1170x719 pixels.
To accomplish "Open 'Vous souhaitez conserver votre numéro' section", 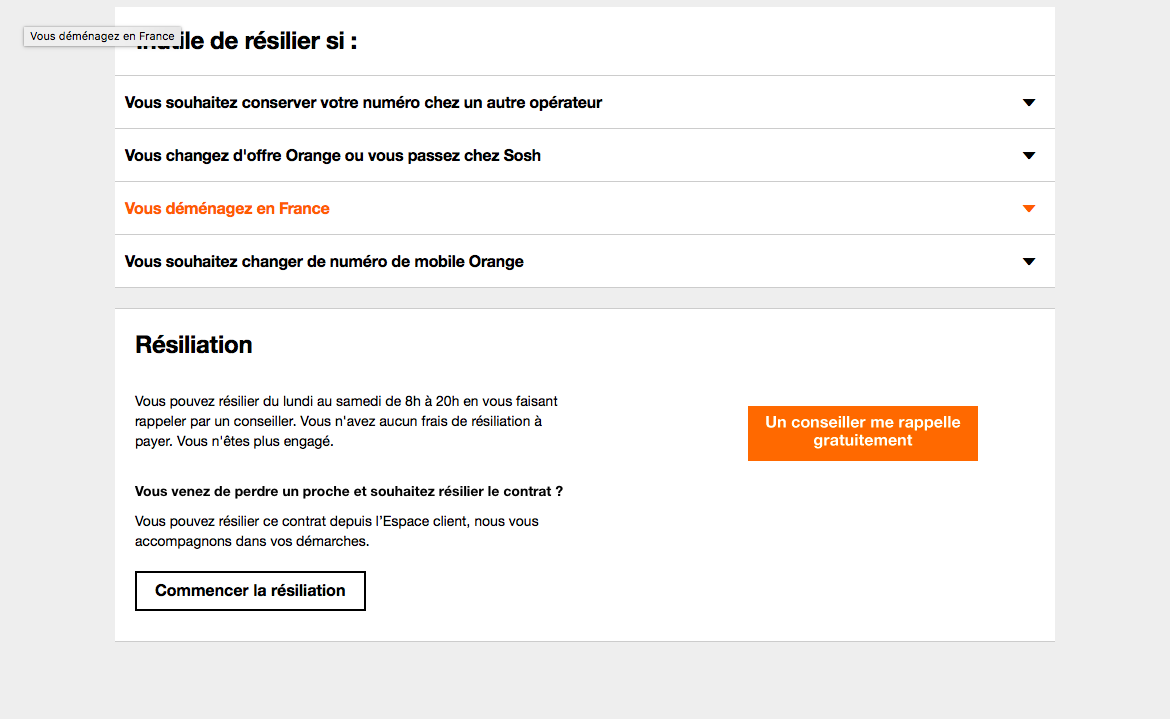I will point(363,102).
